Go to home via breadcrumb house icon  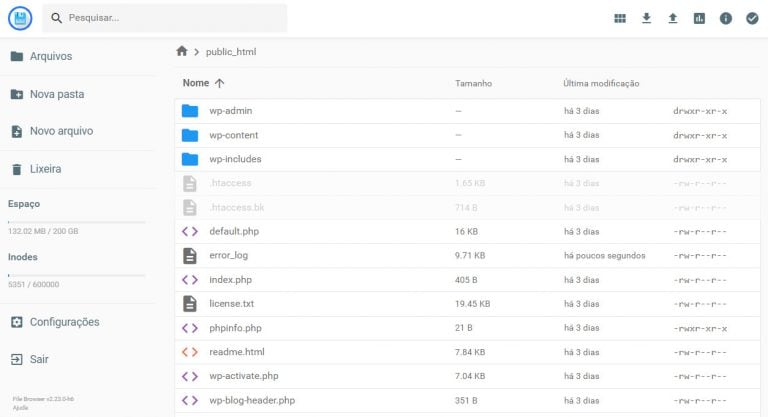[x=181, y=51]
